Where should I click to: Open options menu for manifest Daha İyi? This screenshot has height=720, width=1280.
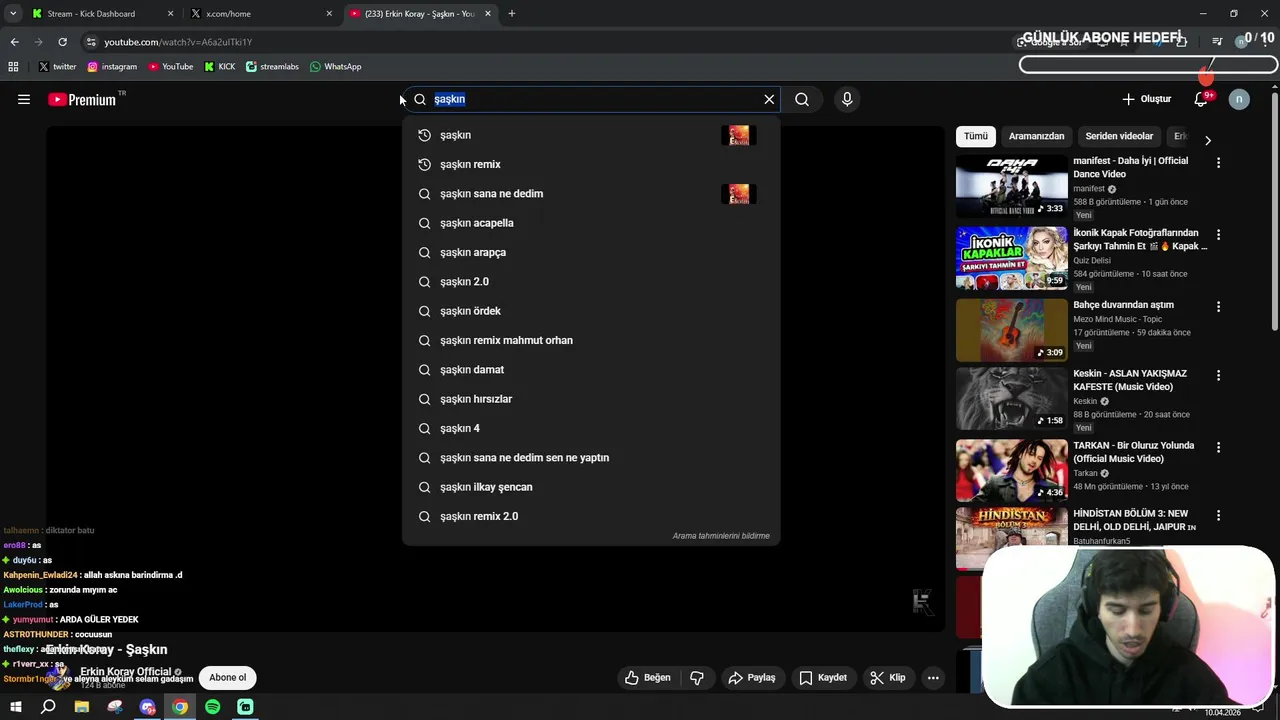point(1218,162)
